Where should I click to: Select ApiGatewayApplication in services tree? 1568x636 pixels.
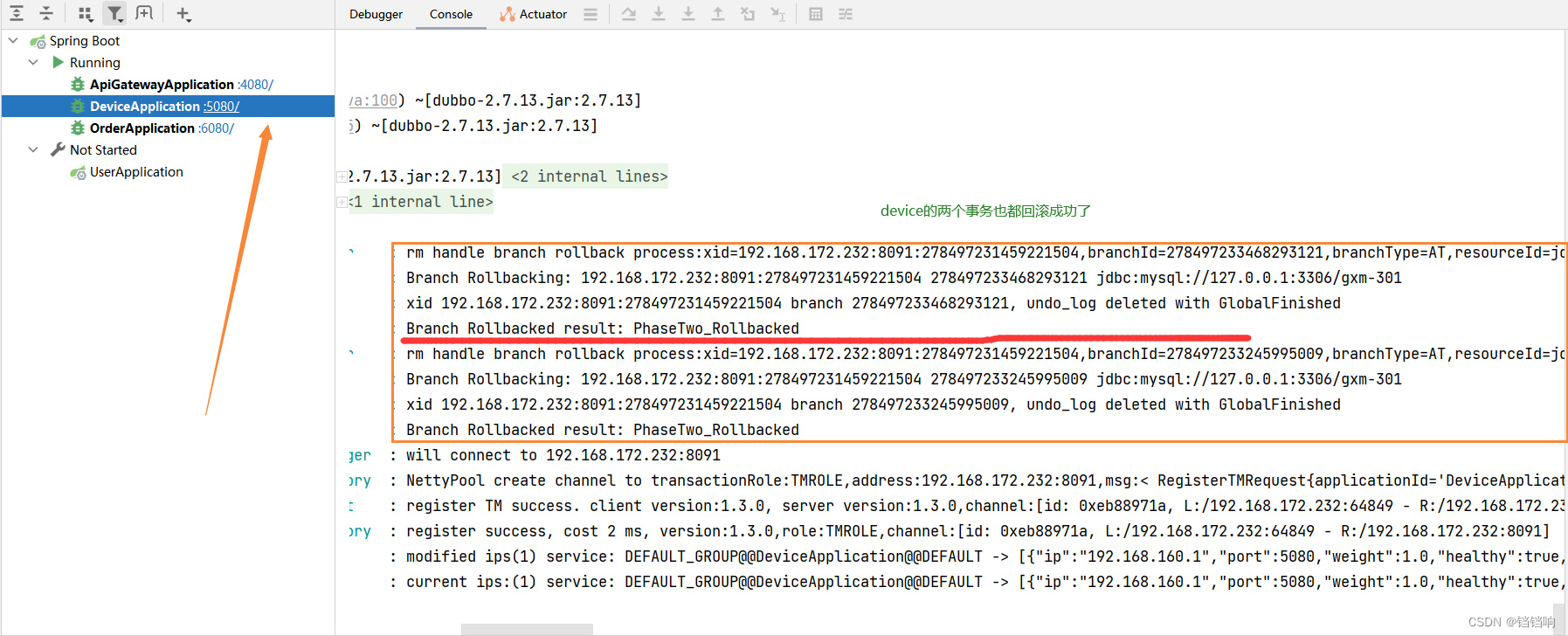tap(162, 84)
